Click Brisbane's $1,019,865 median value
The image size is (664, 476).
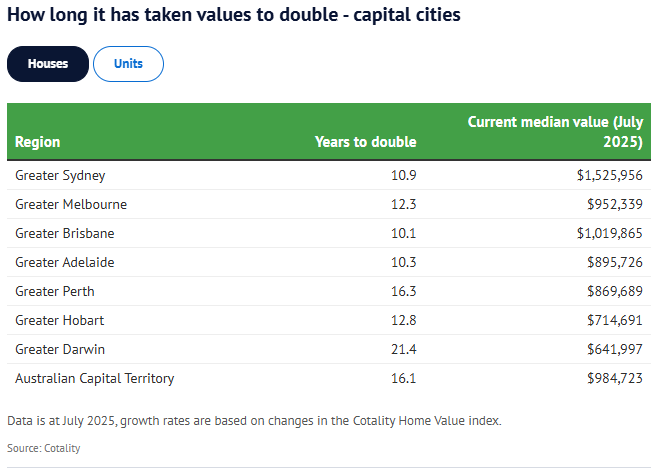tap(609, 233)
